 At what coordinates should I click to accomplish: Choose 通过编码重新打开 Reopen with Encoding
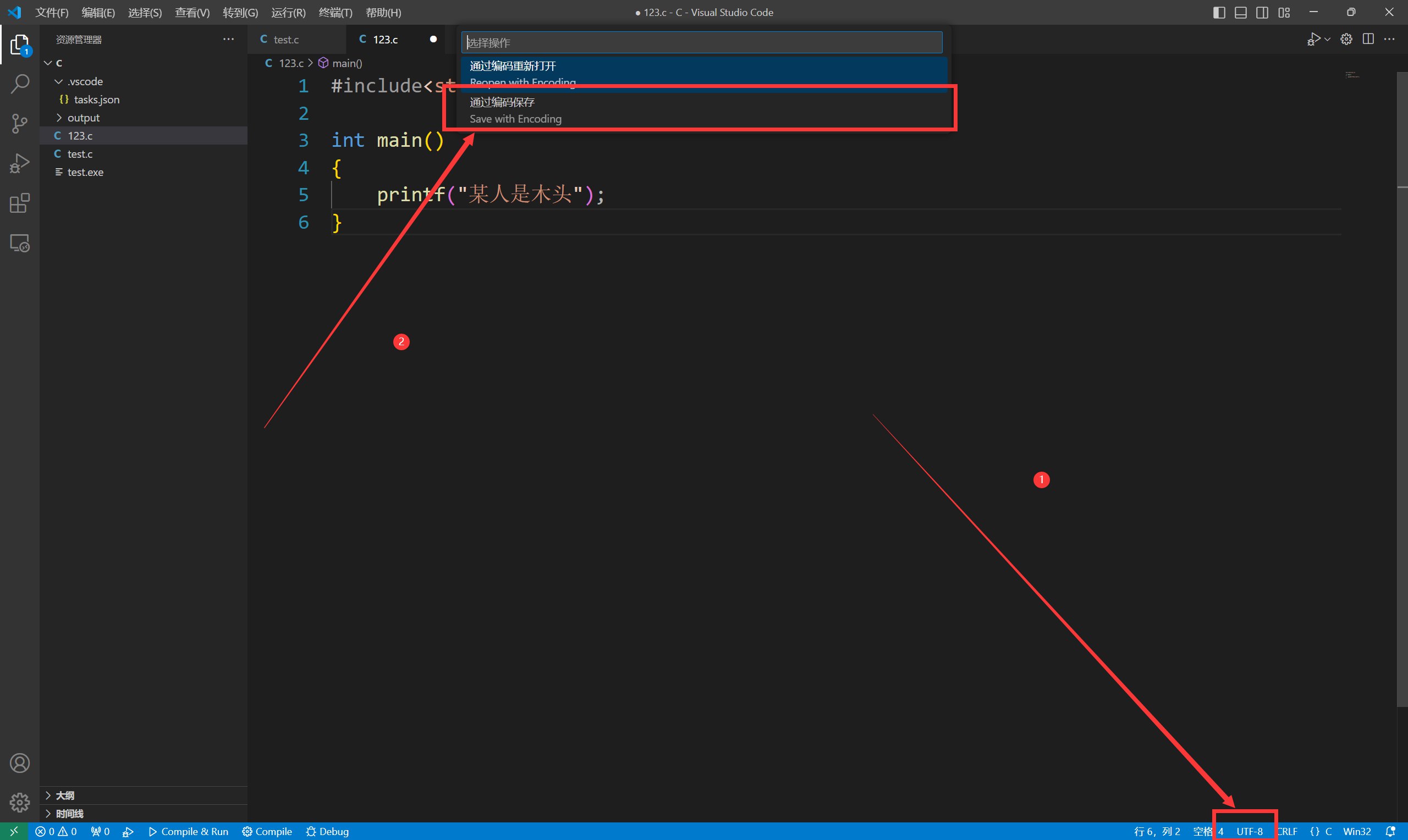pos(703,74)
